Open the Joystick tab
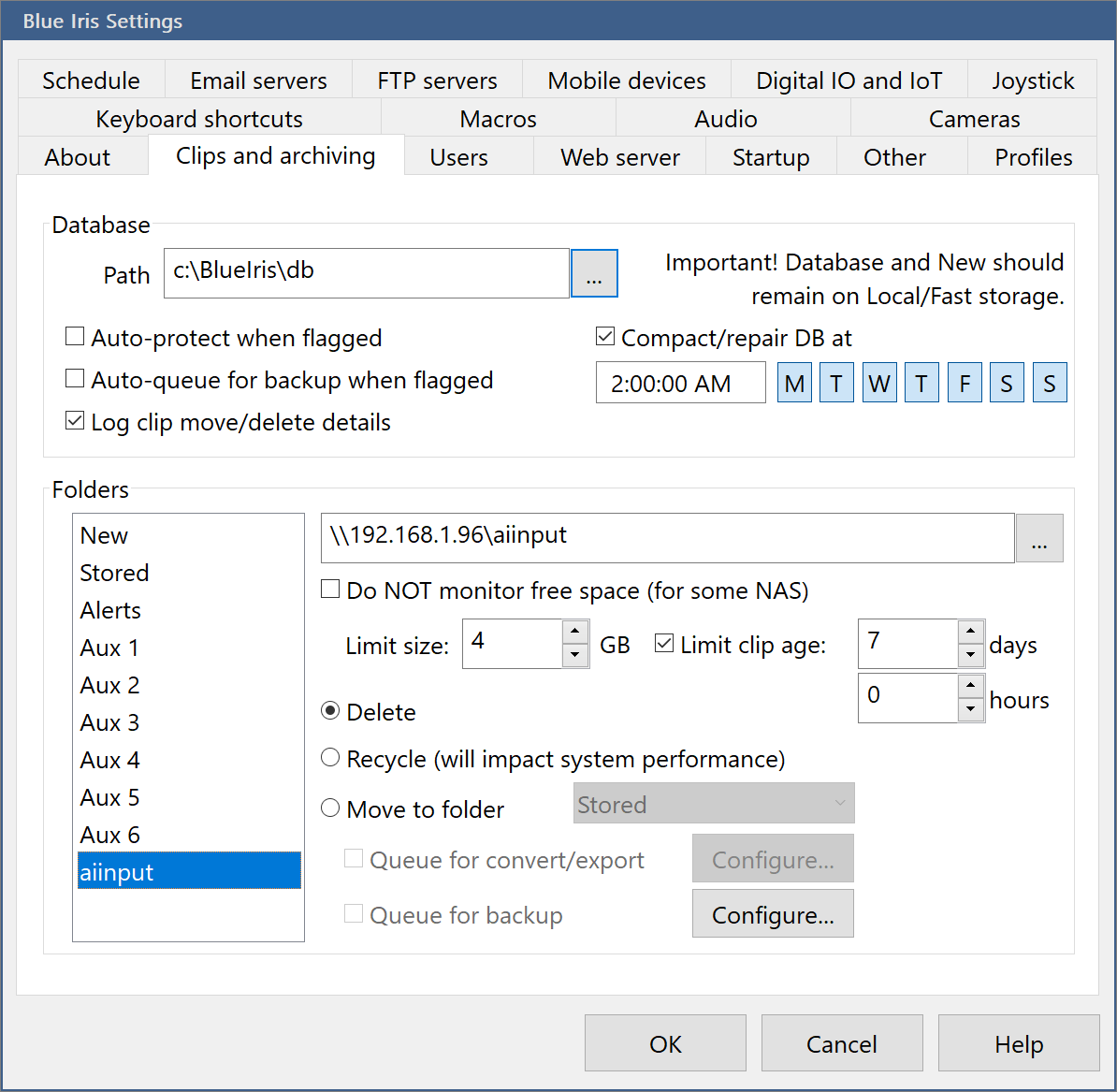The height and width of the screenshot is (1092, 1117). 1033,80
